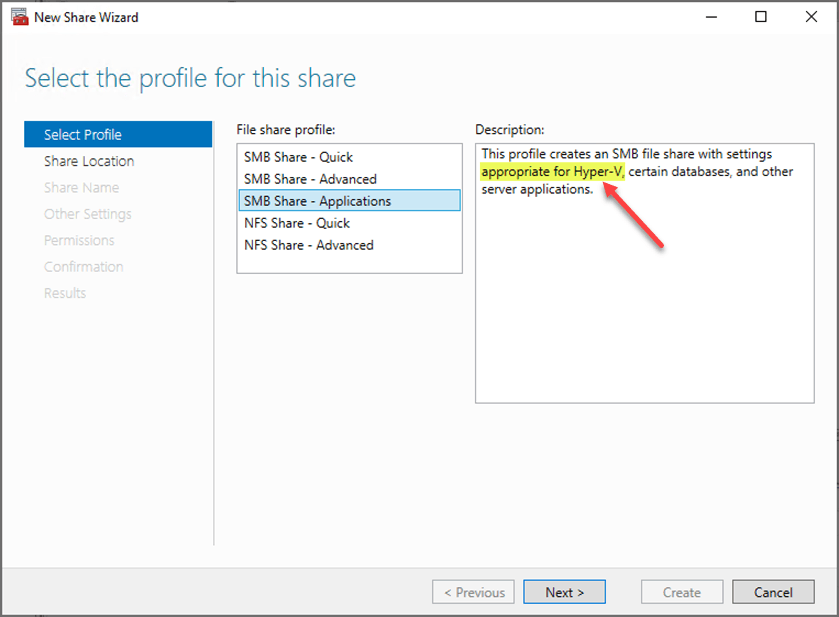Click the New Share Wizard title icon
This screenshot has height=617, width=839.
tap(20, 17)
